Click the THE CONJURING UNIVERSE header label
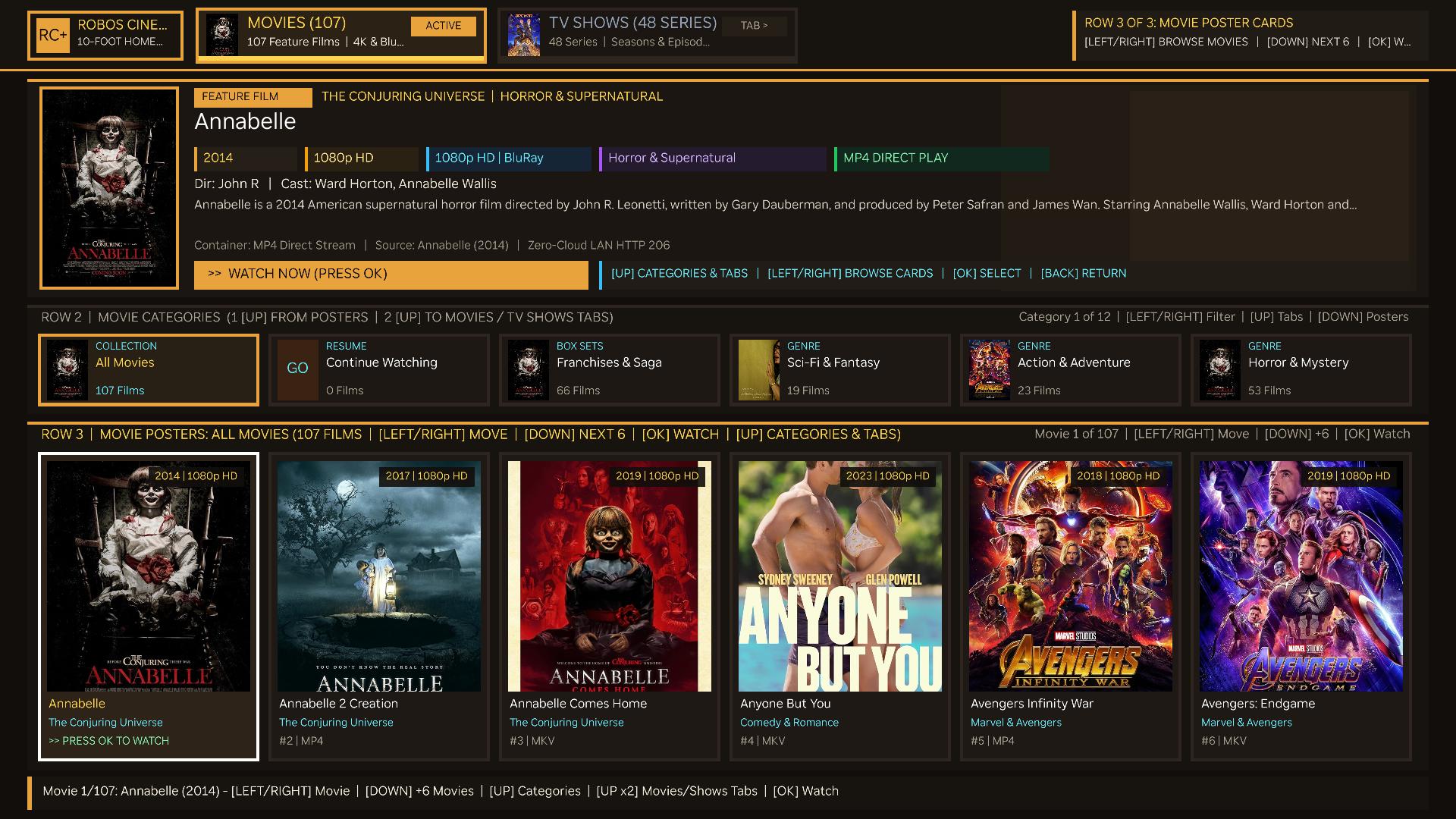This screenshot has width=1456, height=819. 403,97
